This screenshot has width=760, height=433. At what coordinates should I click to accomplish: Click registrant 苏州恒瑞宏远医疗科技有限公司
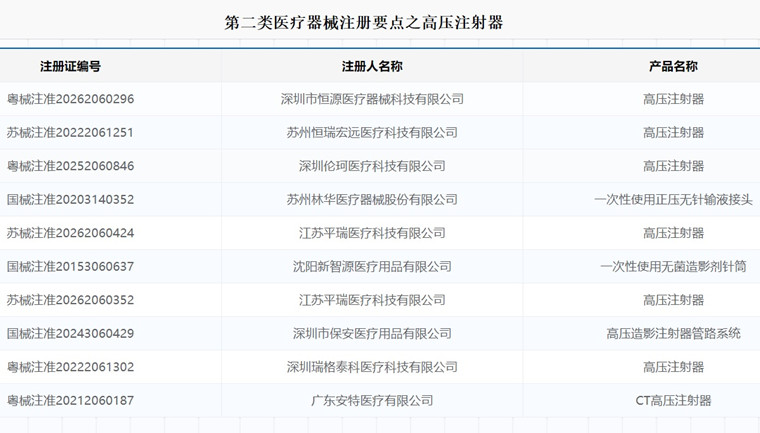(372, 132)
